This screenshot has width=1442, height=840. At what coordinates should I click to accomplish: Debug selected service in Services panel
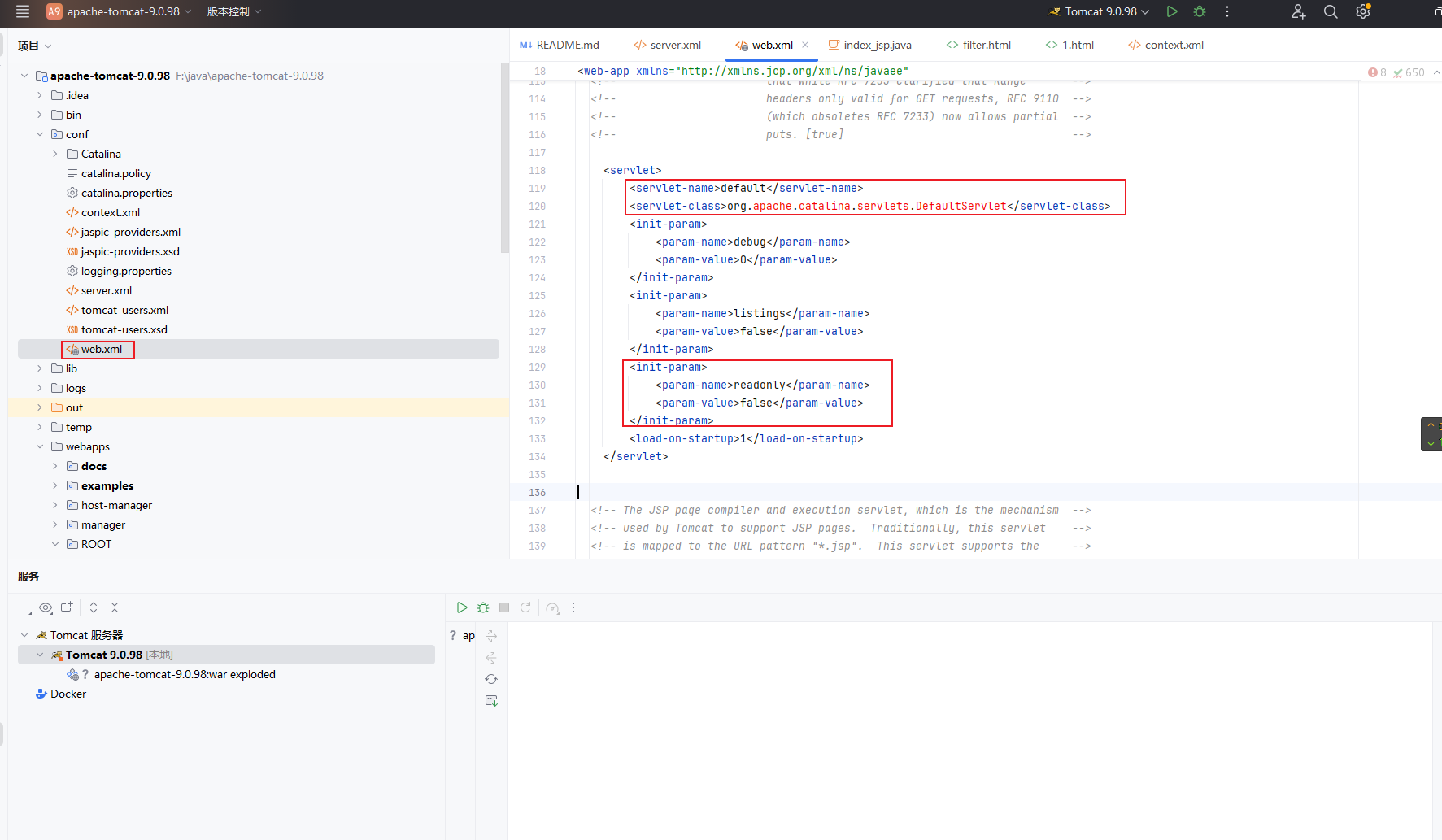pos(483,607)
